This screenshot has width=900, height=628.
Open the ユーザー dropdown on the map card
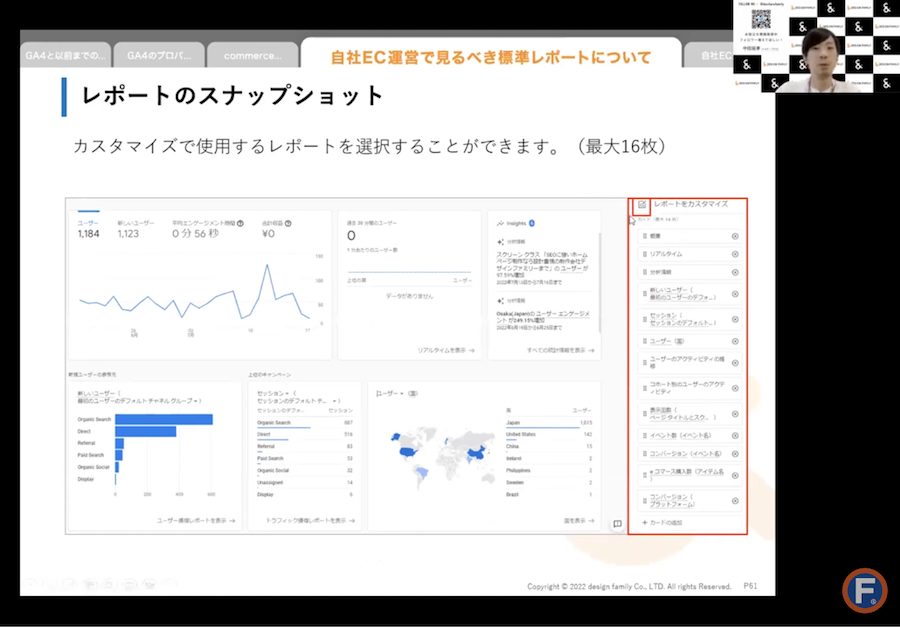(x=389, y=394)
